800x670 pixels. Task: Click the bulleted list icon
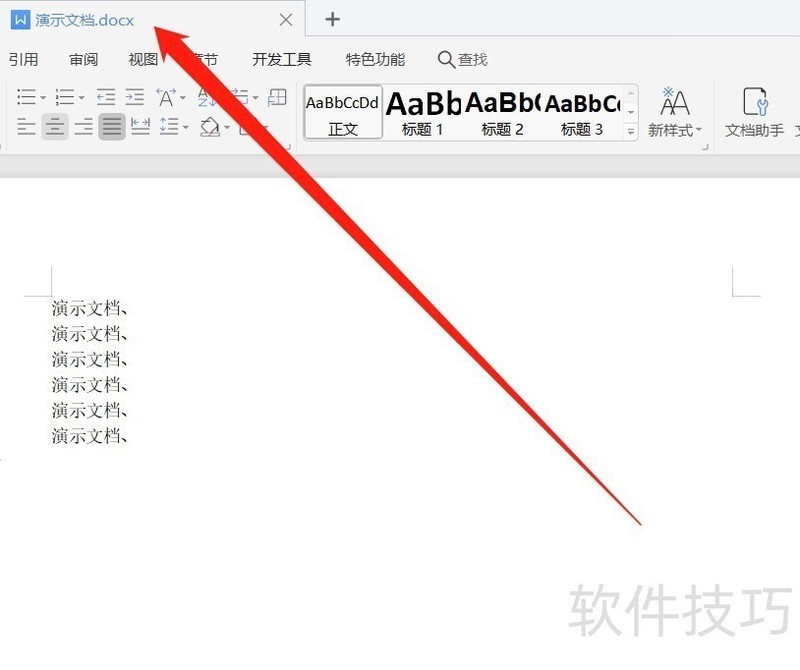click(x=27, y=97)
